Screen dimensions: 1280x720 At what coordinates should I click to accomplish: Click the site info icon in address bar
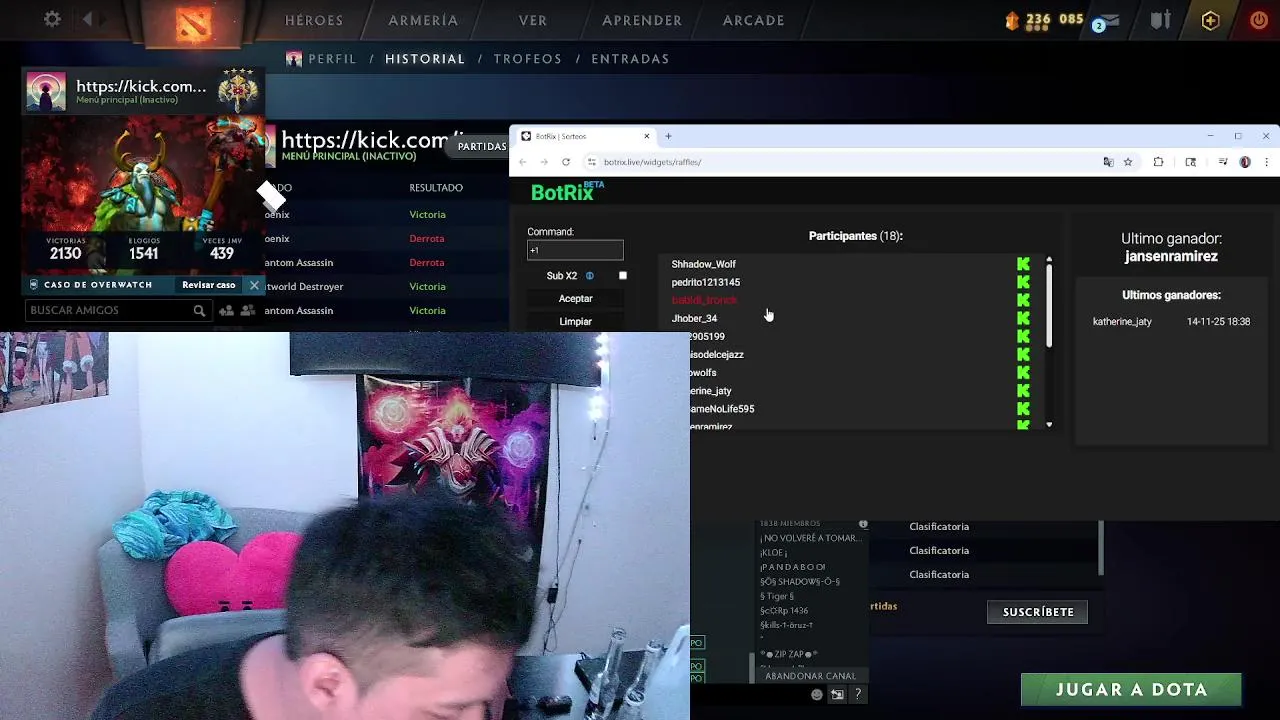tap(592, 162)
